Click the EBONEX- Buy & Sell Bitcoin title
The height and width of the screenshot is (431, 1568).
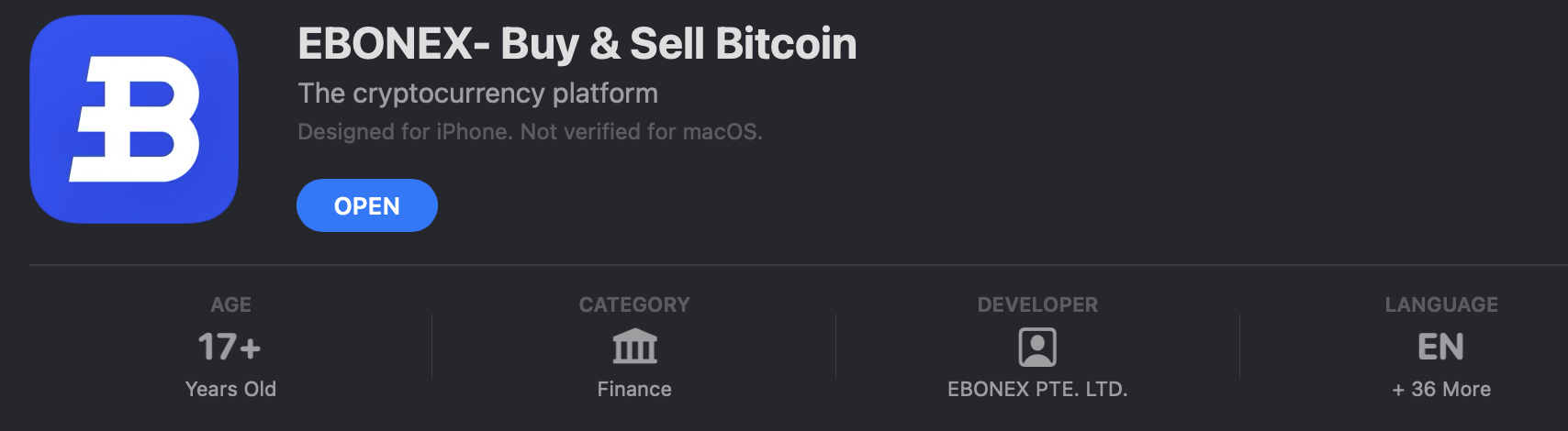pos(577,44)
